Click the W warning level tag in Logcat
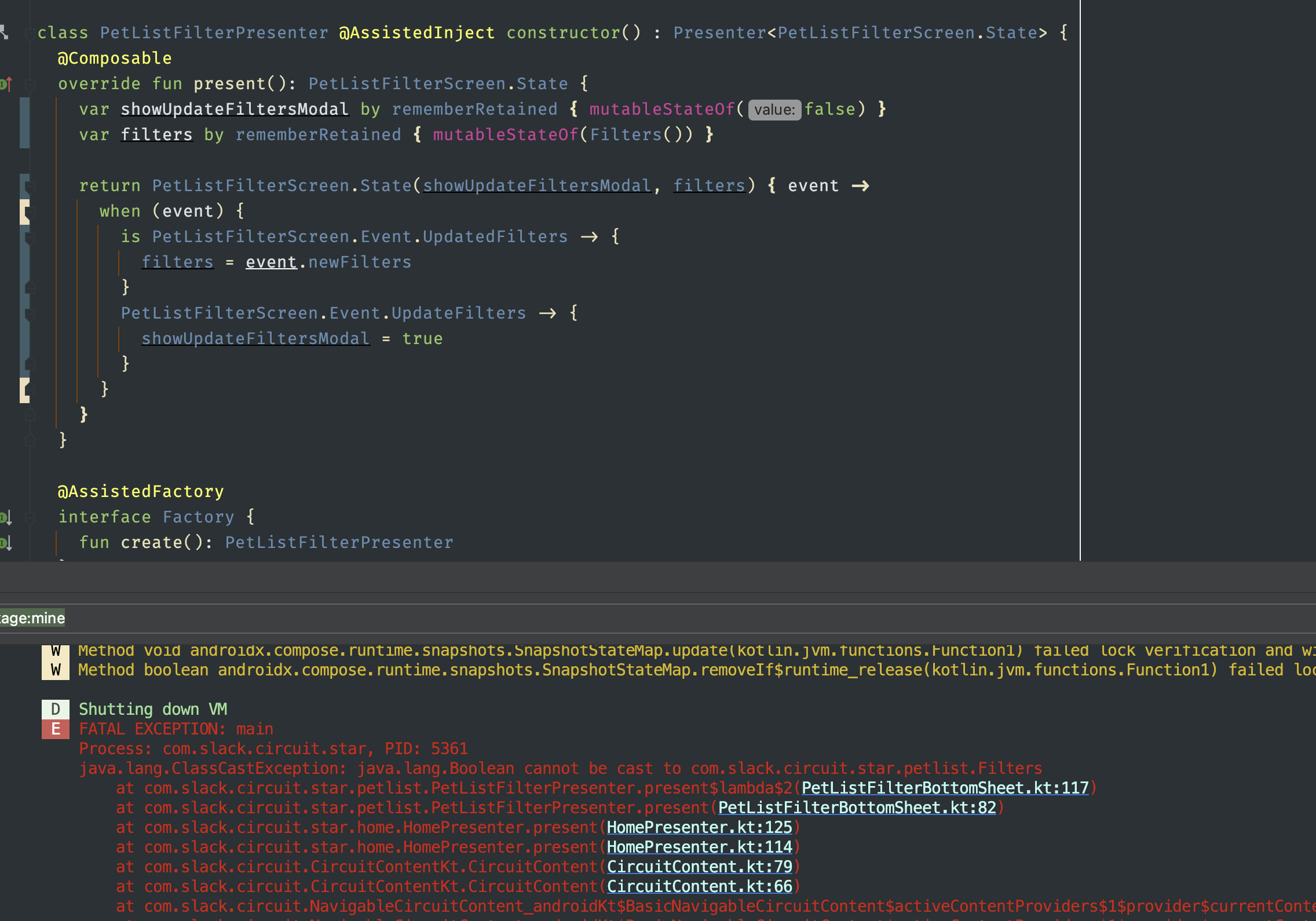 tap(55, 650)
